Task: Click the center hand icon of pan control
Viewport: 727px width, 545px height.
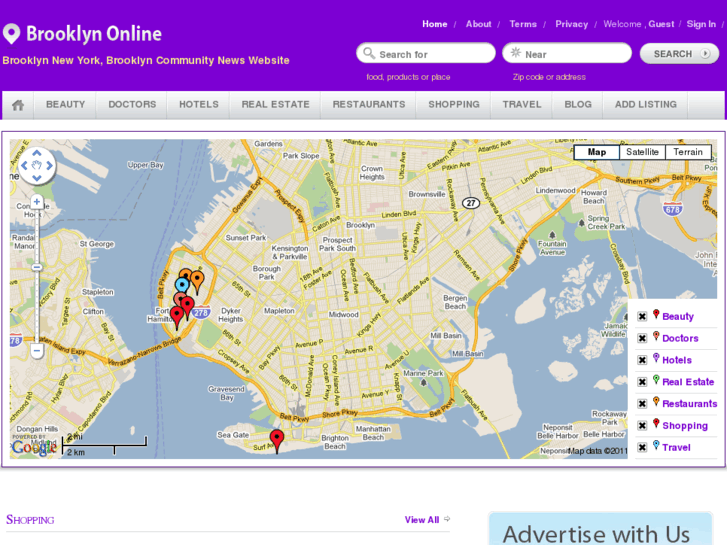Action: click(37, 165)
